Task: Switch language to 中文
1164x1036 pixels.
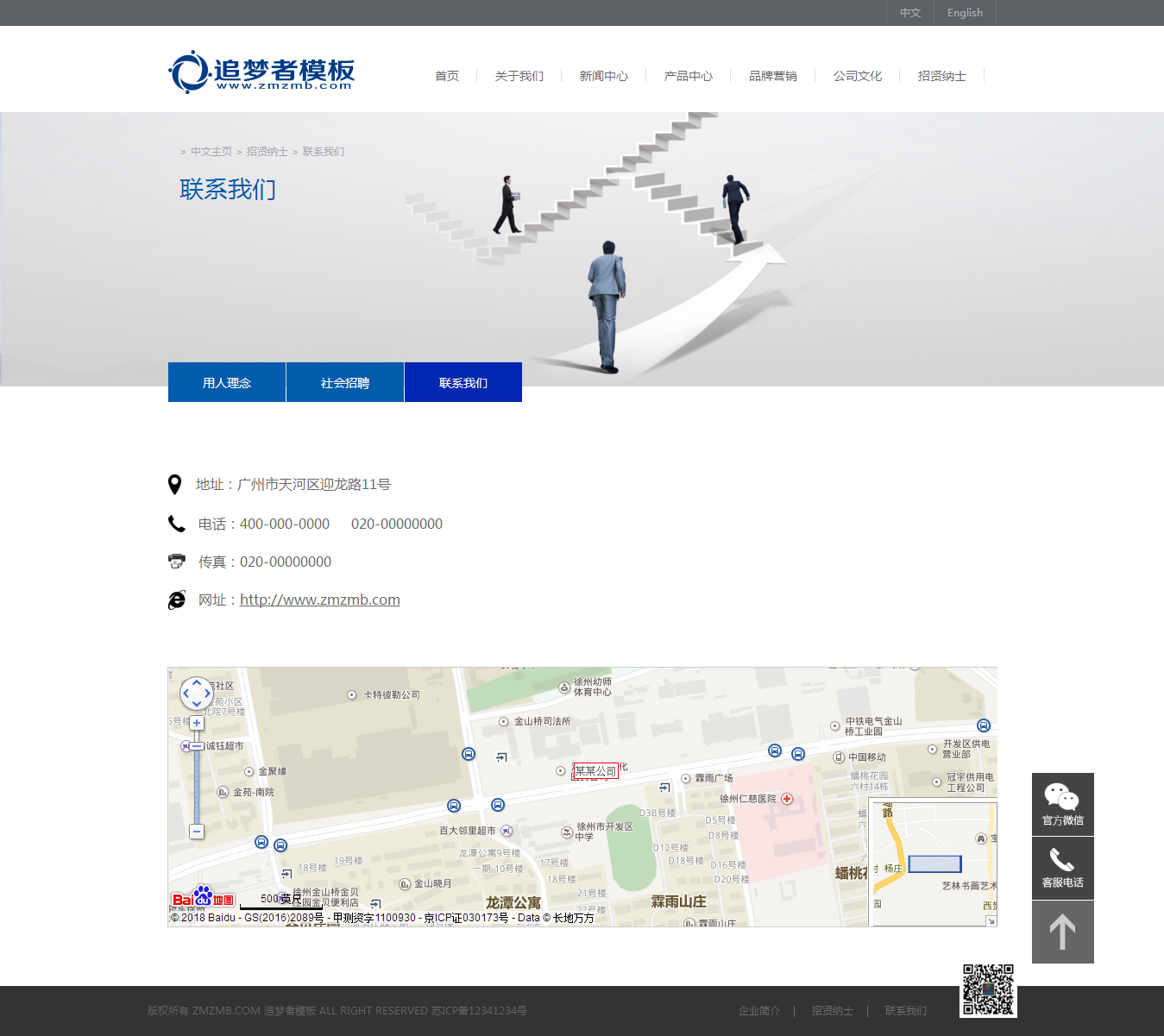Action: pos(910,13)
